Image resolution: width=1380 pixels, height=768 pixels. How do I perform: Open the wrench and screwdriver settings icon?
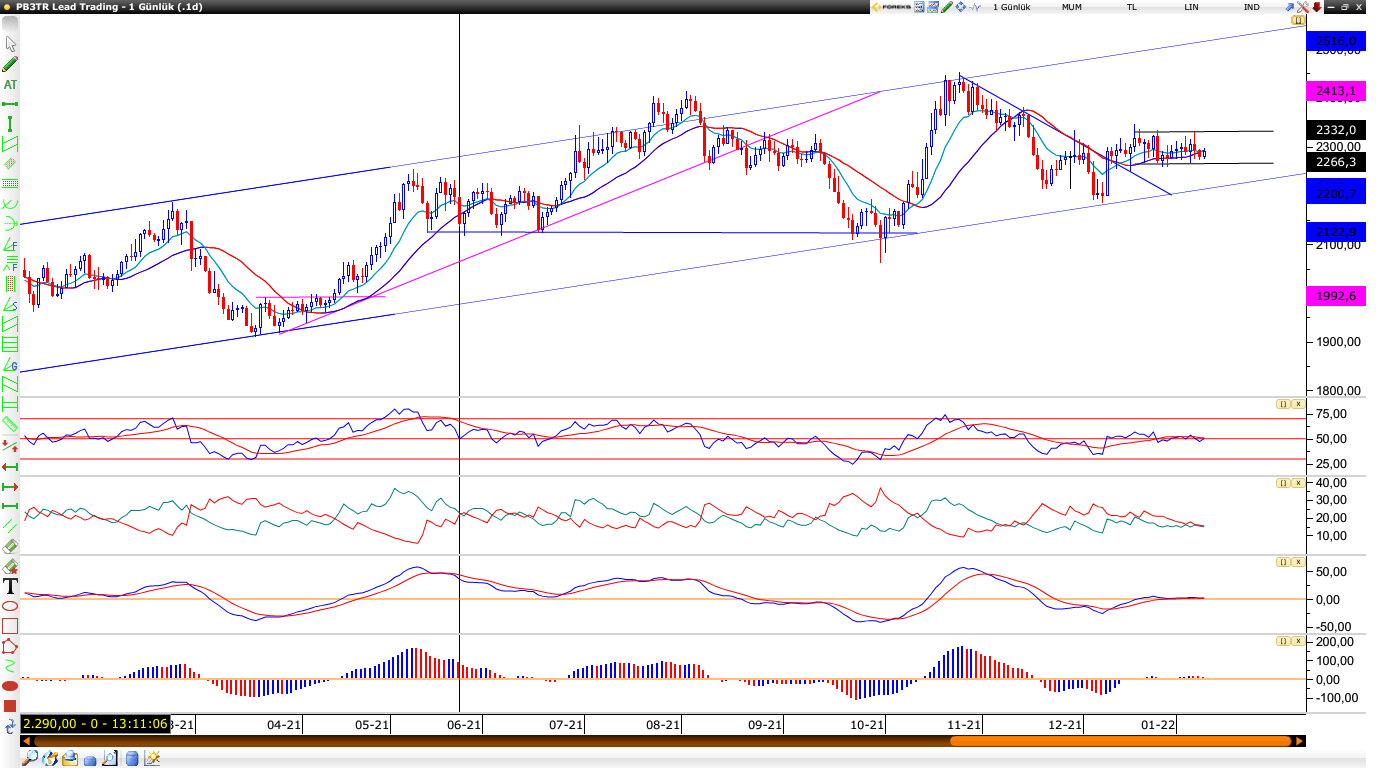(1303, 7)
